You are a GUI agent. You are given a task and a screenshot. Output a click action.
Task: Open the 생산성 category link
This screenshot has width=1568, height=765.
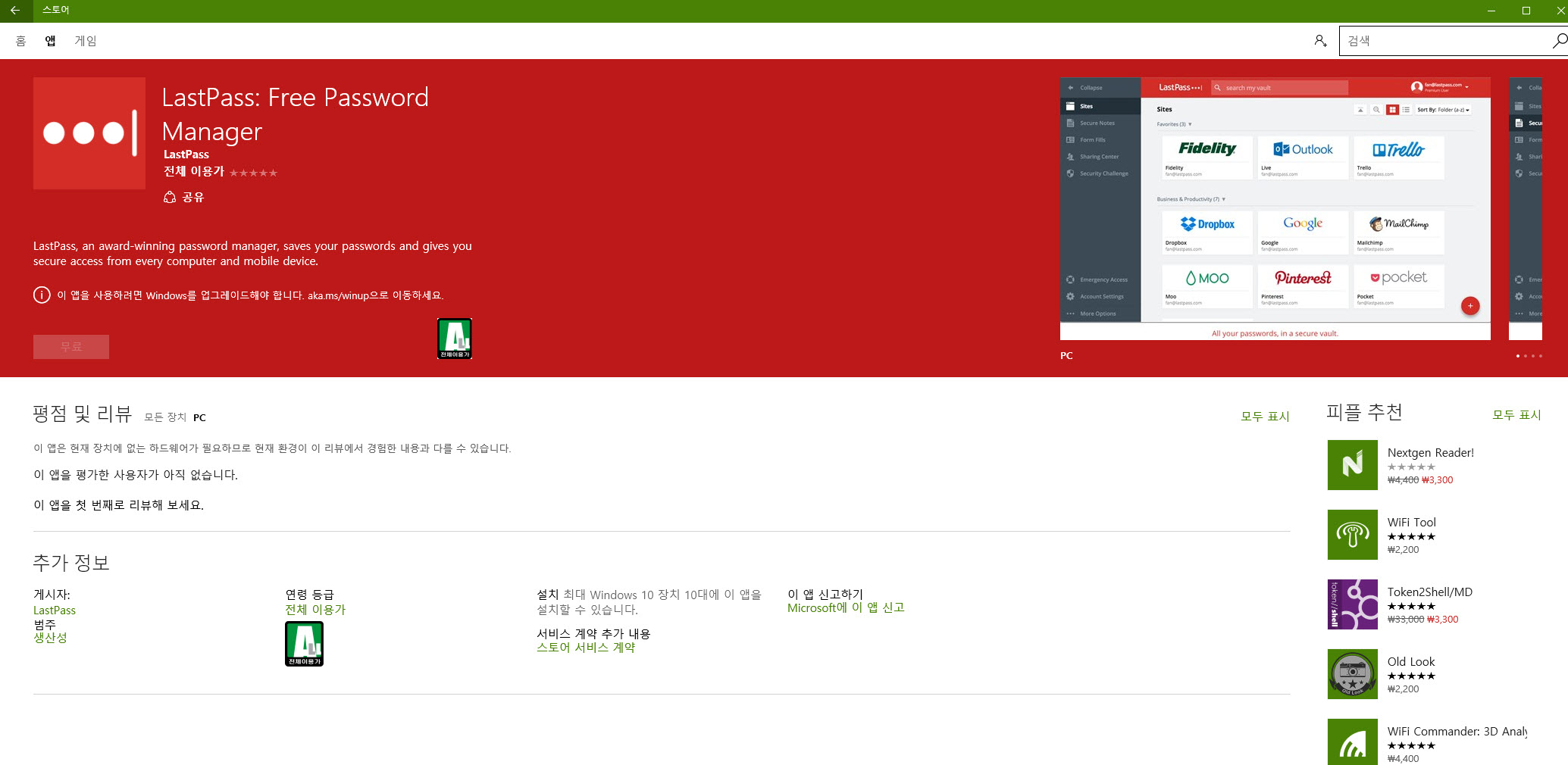50,638
